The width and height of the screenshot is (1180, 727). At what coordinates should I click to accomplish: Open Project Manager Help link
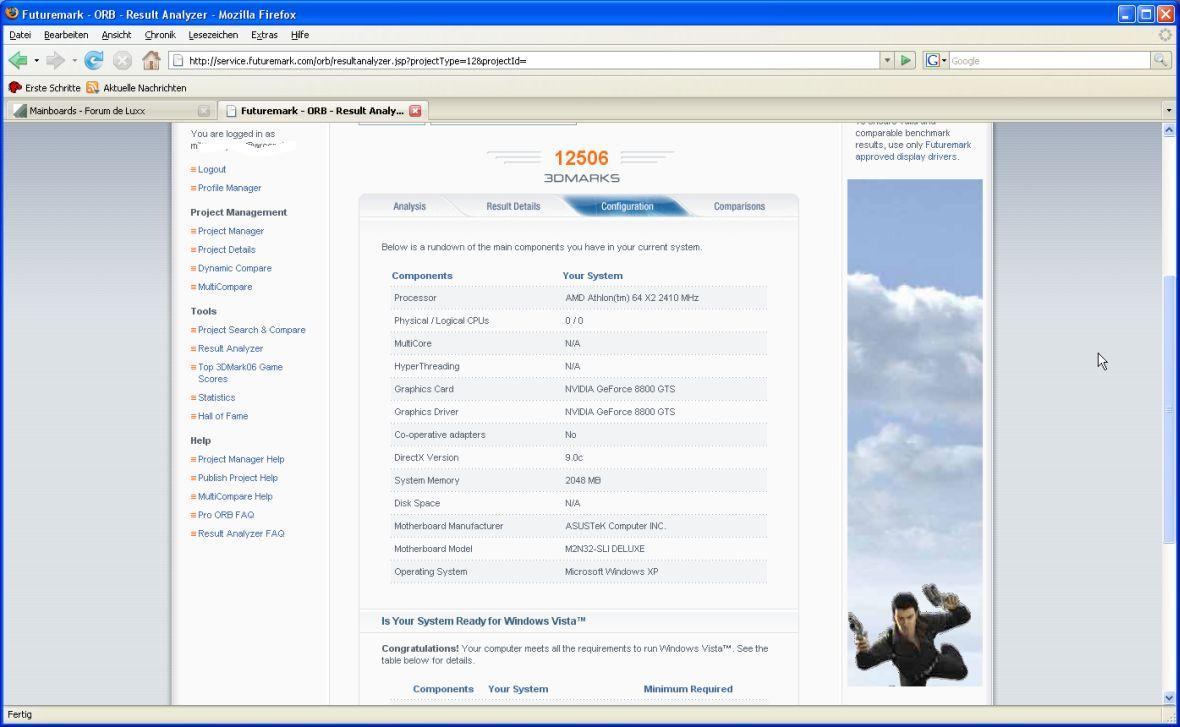[241, 459]
